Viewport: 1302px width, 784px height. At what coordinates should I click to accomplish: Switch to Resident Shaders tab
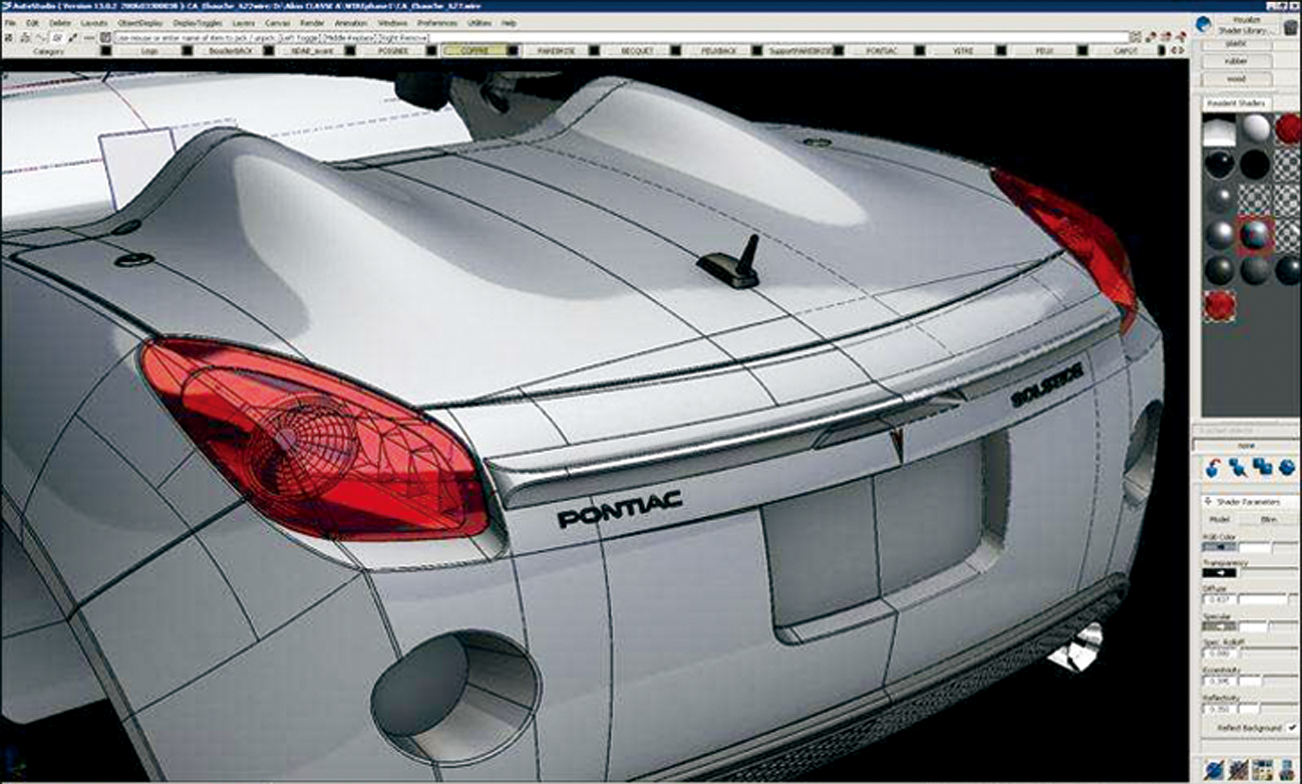coord(1235,103)
